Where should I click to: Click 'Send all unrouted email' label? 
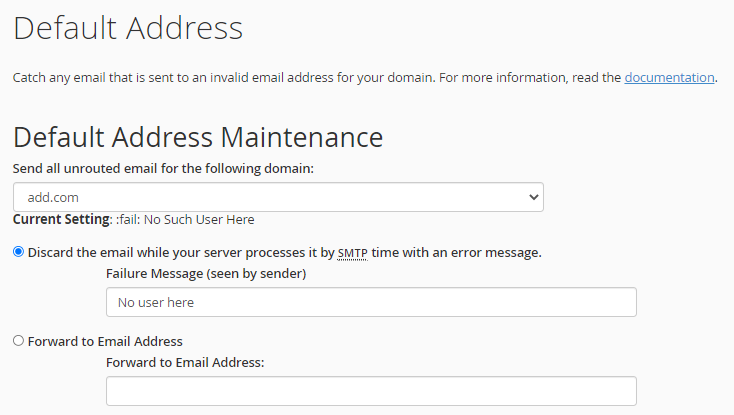click(163, 168)
